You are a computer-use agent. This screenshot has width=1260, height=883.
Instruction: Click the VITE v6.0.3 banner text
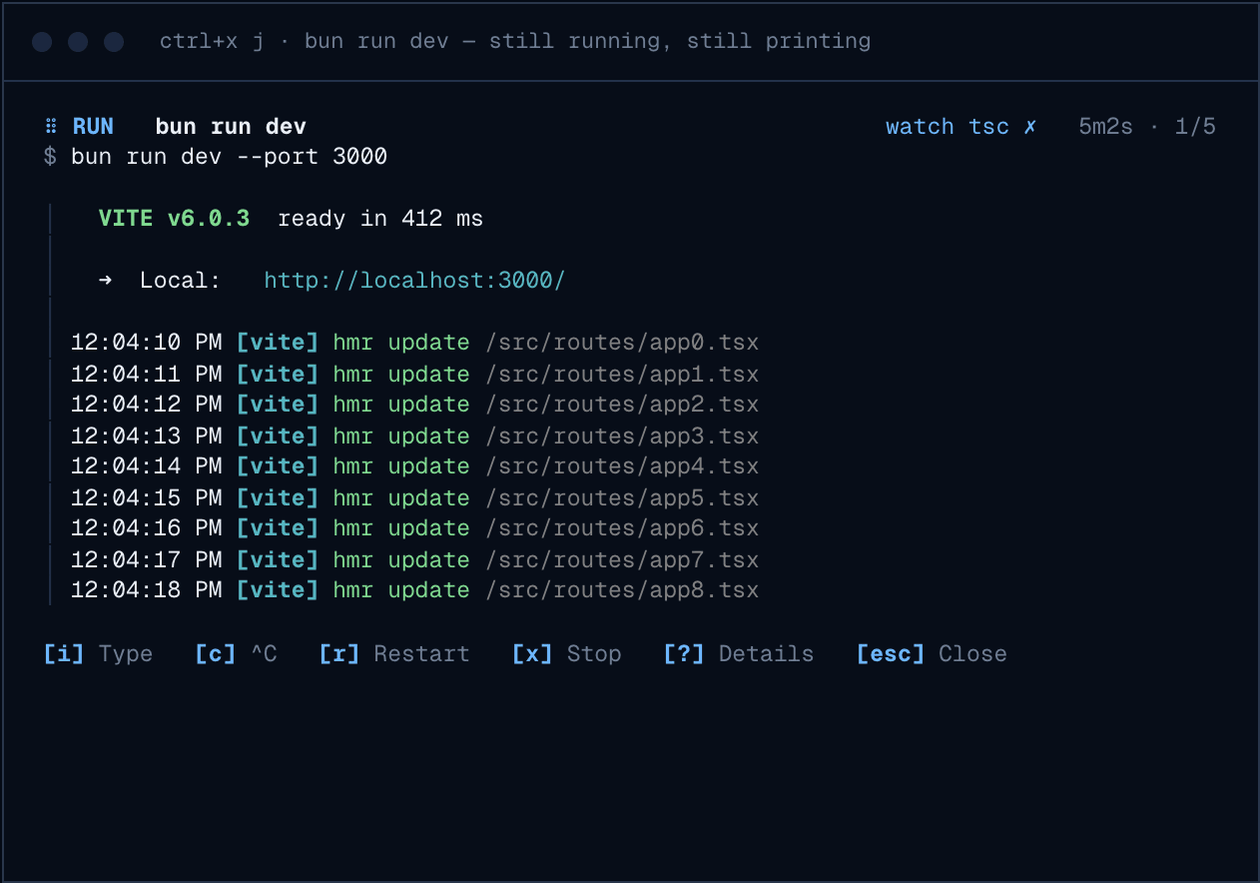coord(174,218)
